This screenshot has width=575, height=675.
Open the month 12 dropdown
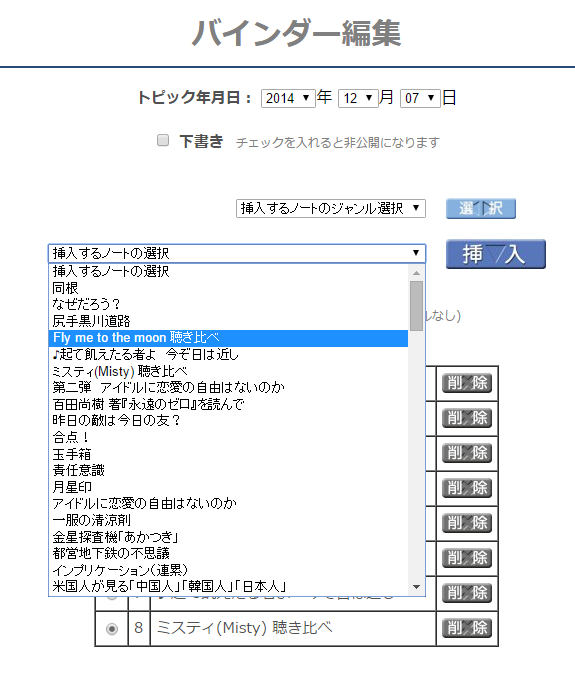[358, 98]
